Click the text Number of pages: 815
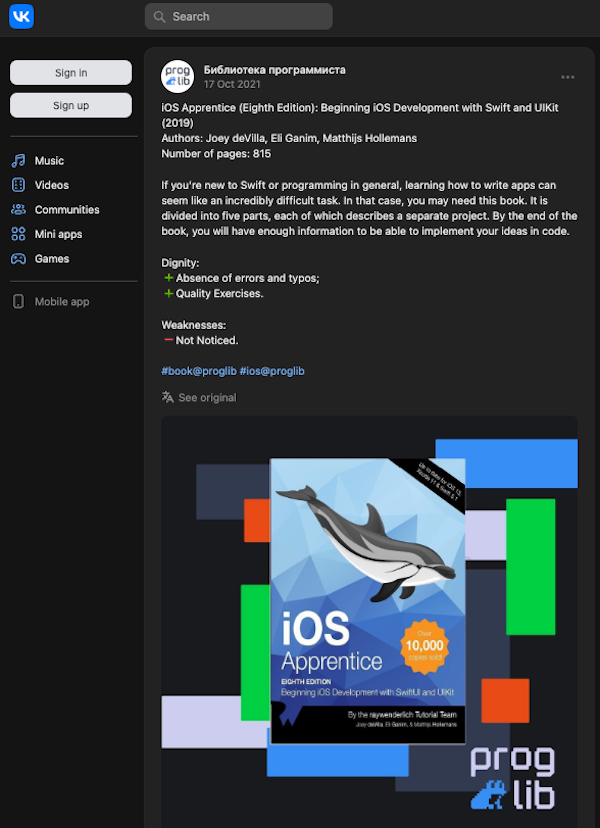This screenshot has width=600, height=828. pos(216,154)
